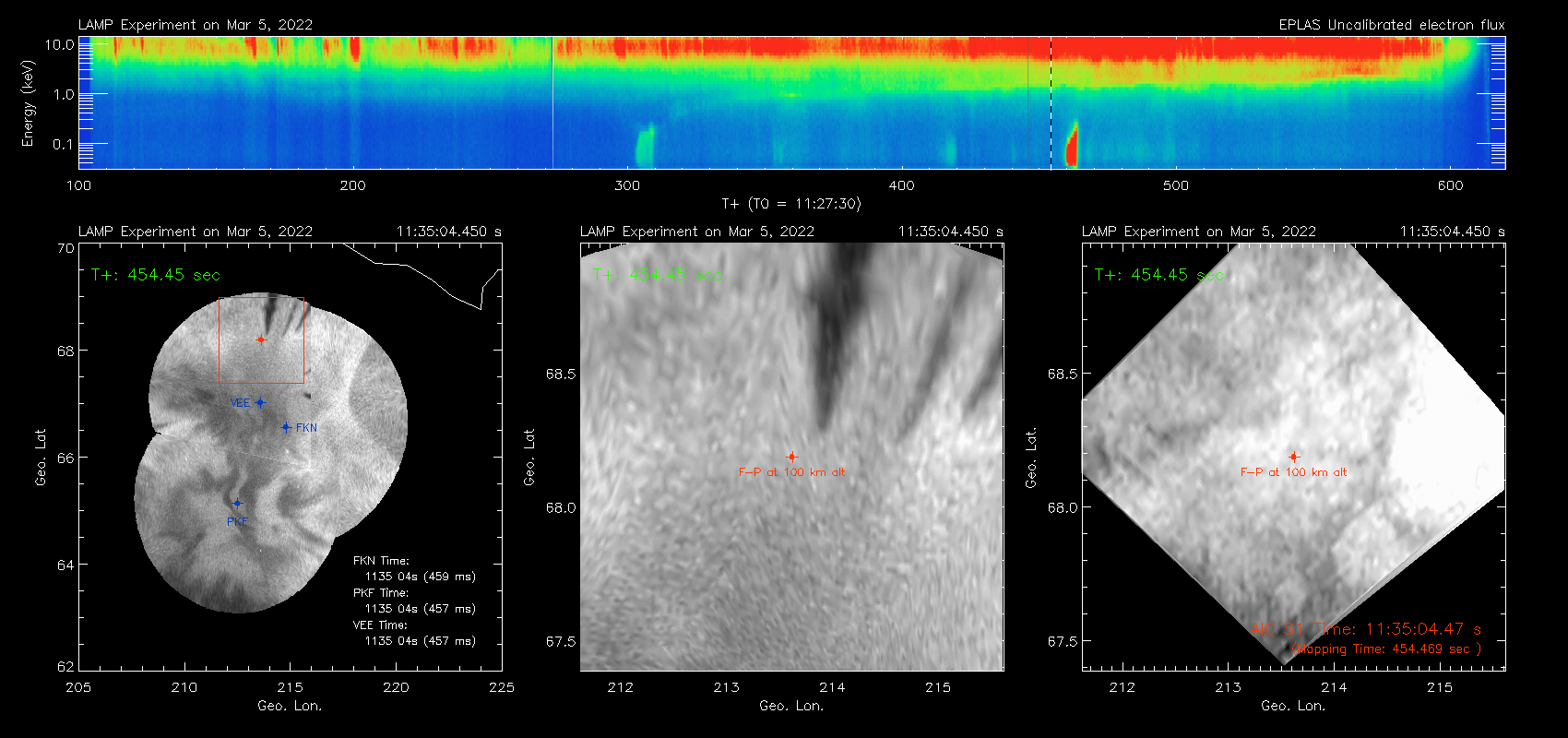
Task: Click left map timestamp '11:35:04.450 s'
Action: 449,232
